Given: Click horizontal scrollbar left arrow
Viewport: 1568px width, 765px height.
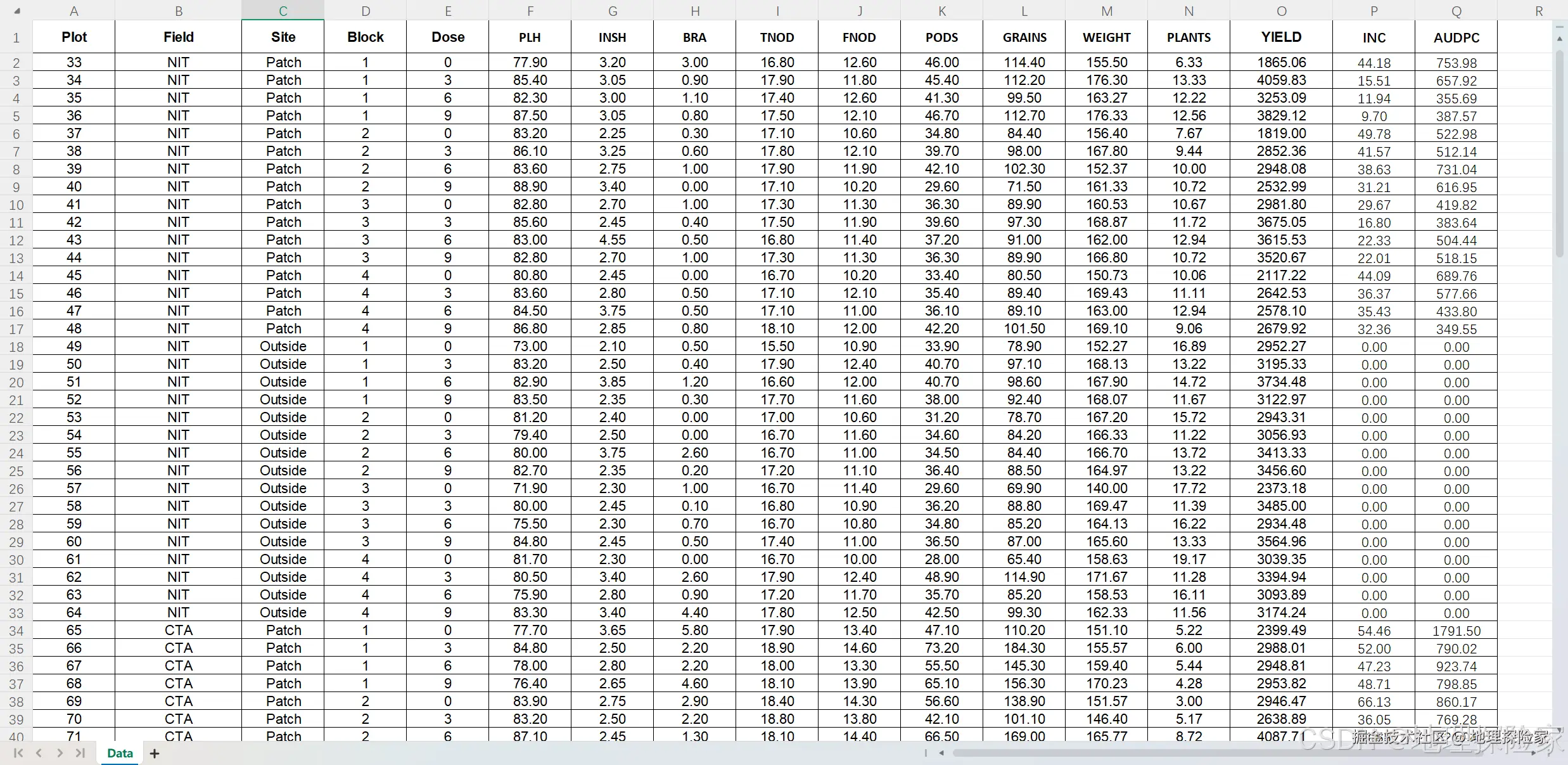Looking at the screenshot, I should (941, 753).
